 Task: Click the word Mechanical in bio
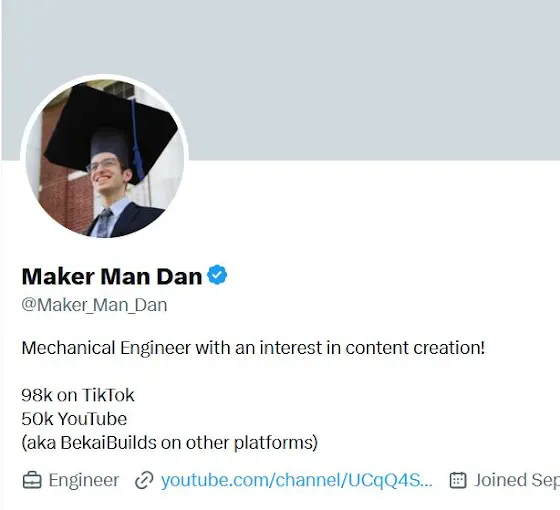[x=68, y=348]
